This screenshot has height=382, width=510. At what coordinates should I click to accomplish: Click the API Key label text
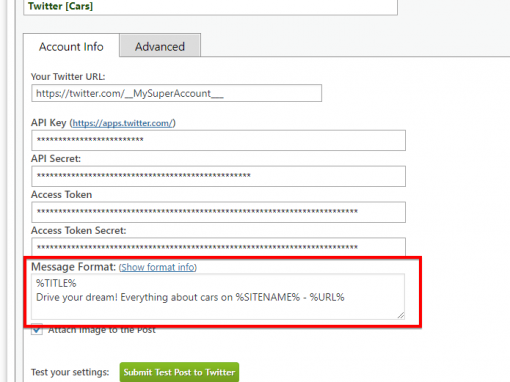[49, 123]
